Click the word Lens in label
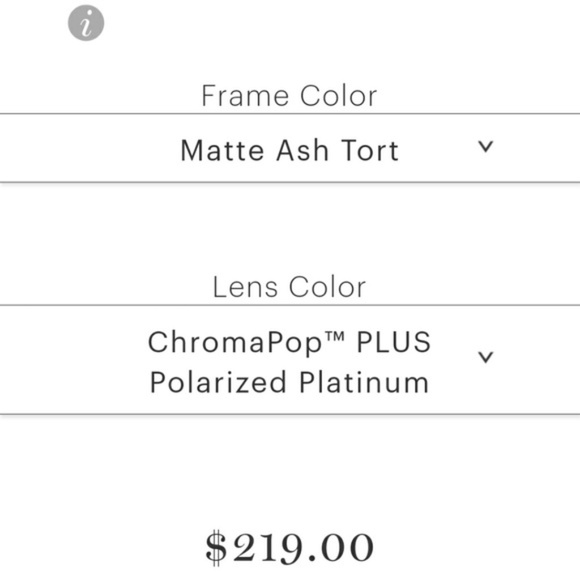This screenshot has width=580, height=580. [245, 287]
